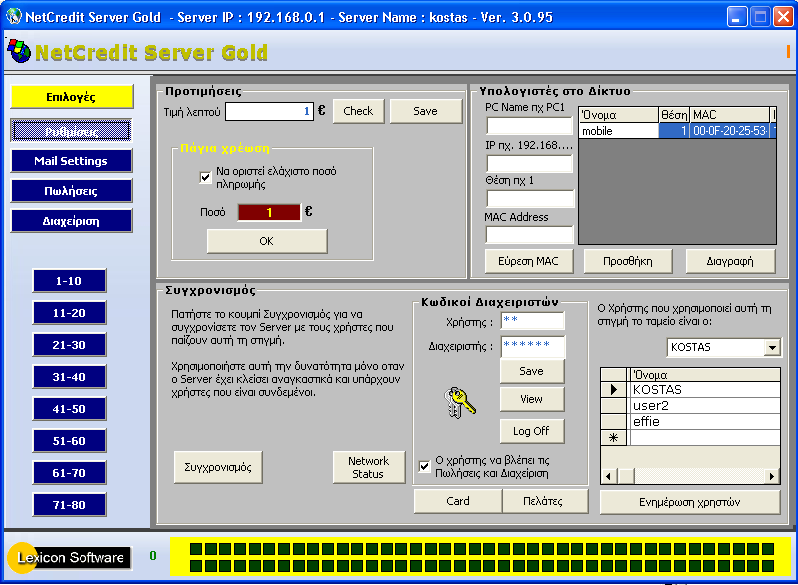This screenshot has height=585, width=798.
Task: Open the current cashier user dropdown
Action: tap(772, 347)
